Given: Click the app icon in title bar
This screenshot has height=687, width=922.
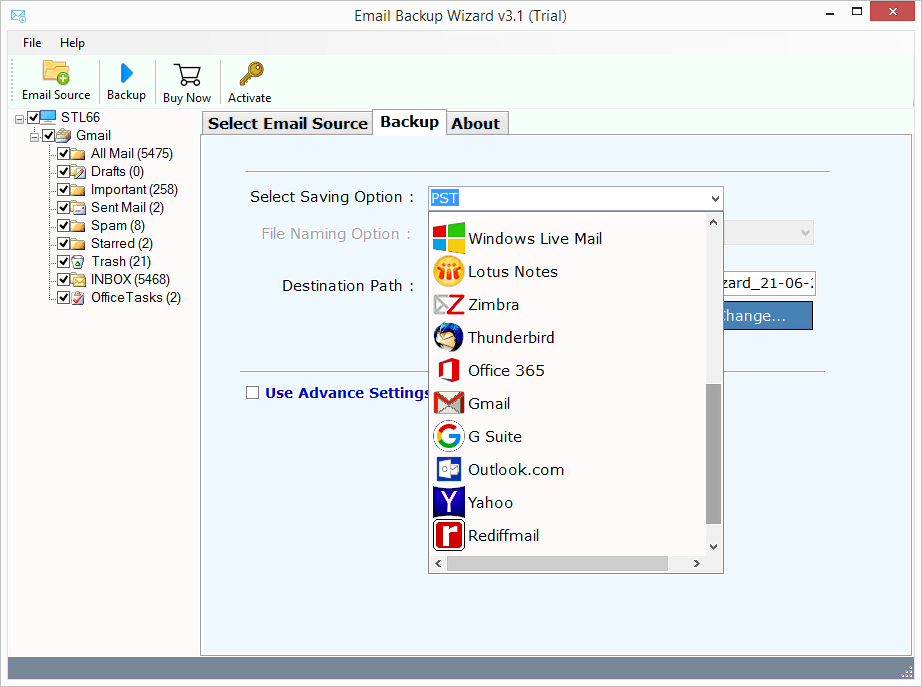Looking at the screenshot, I should pos(18,16).
